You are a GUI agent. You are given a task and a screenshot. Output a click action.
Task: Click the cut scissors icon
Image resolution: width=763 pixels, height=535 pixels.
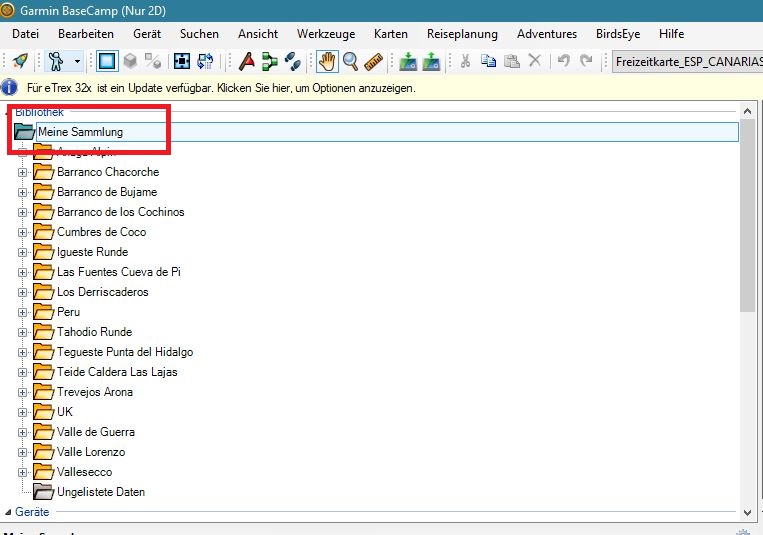click(x=465, y=61)
